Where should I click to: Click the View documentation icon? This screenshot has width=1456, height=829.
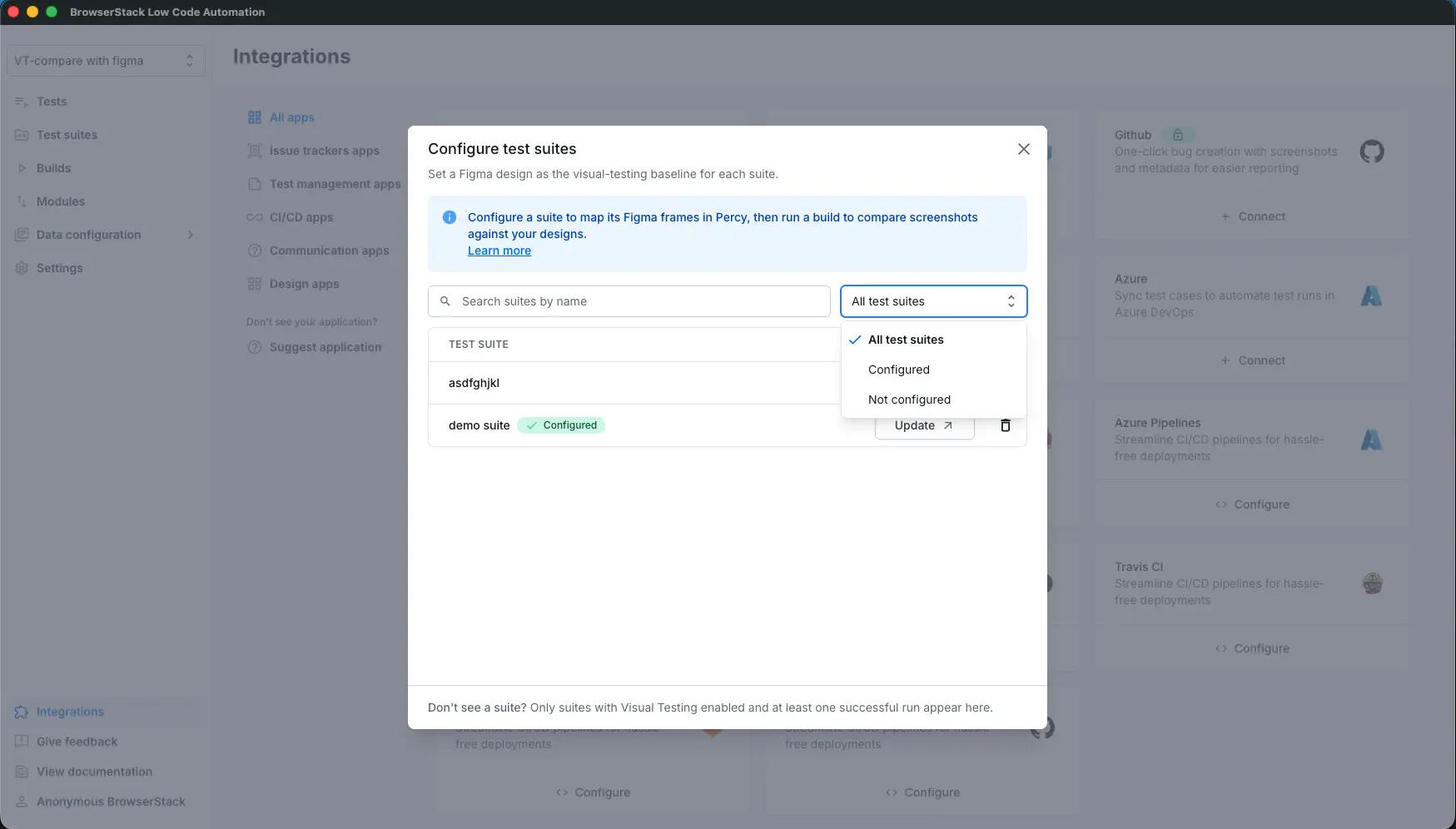(x=22, y=772)
